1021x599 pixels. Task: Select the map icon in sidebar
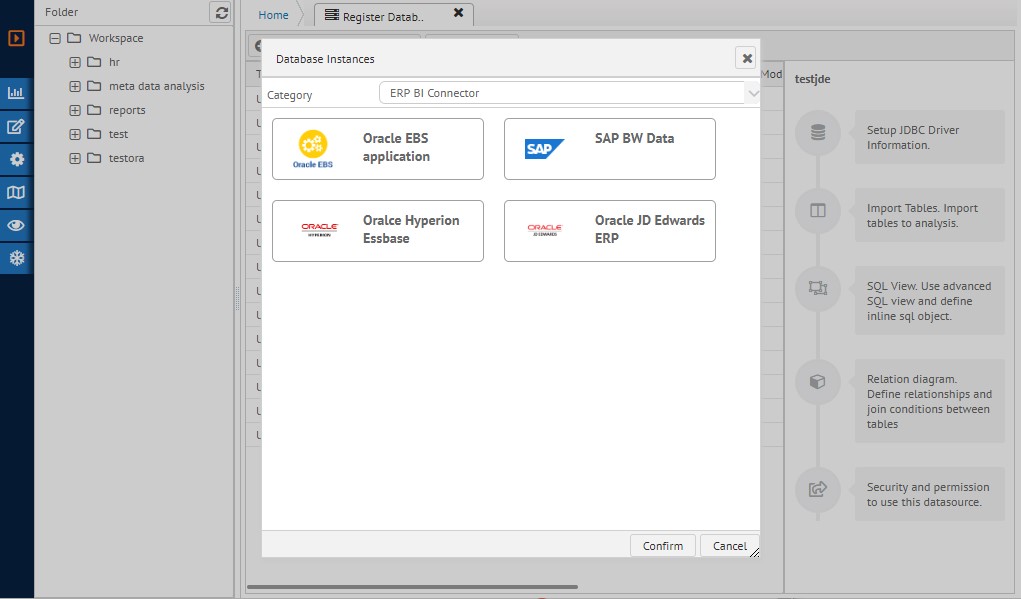tap(16, 192)
